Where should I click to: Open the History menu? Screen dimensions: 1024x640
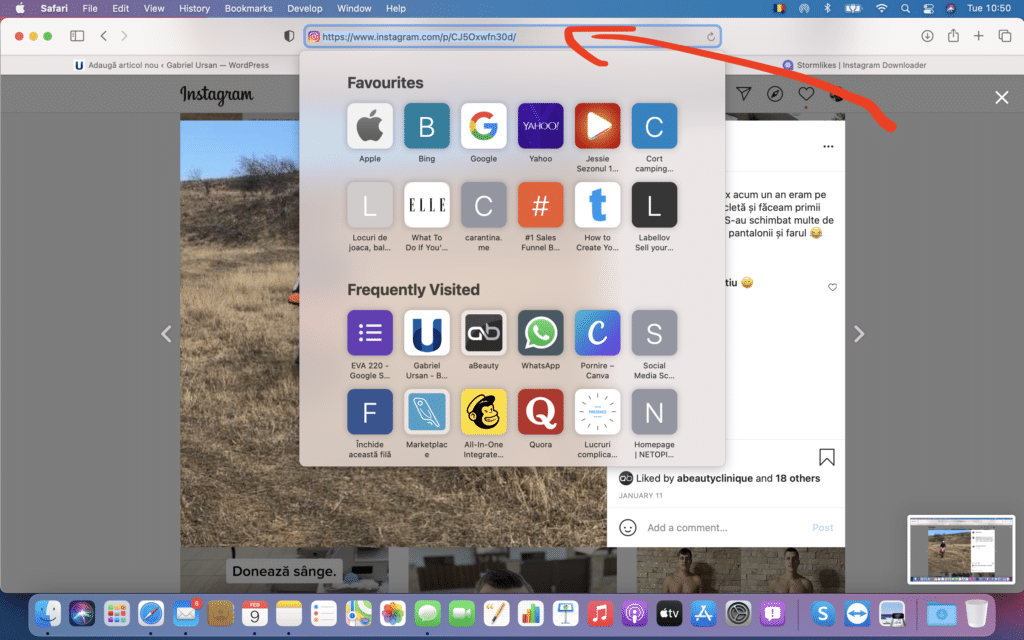coord(194,8)
